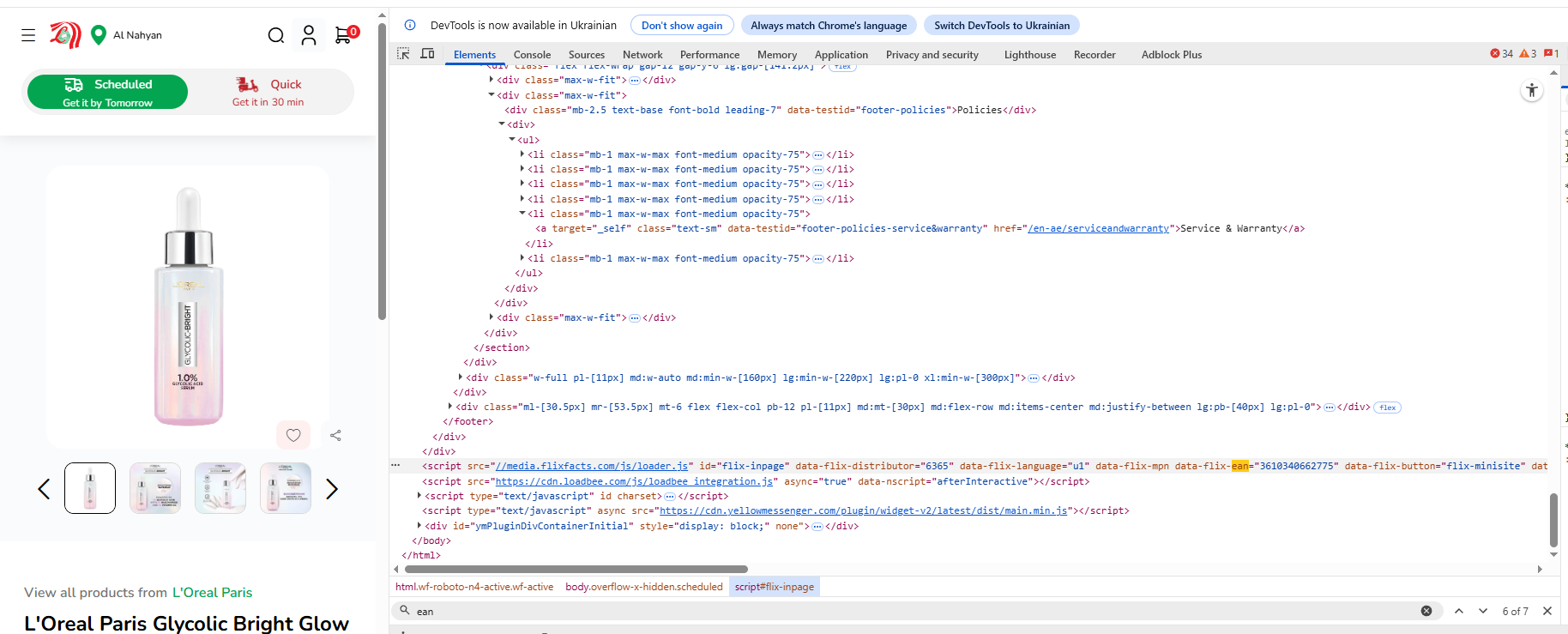Show previous product thumbnails arrow
Screen dimensions: 1568x634
[x=44, y=489]
